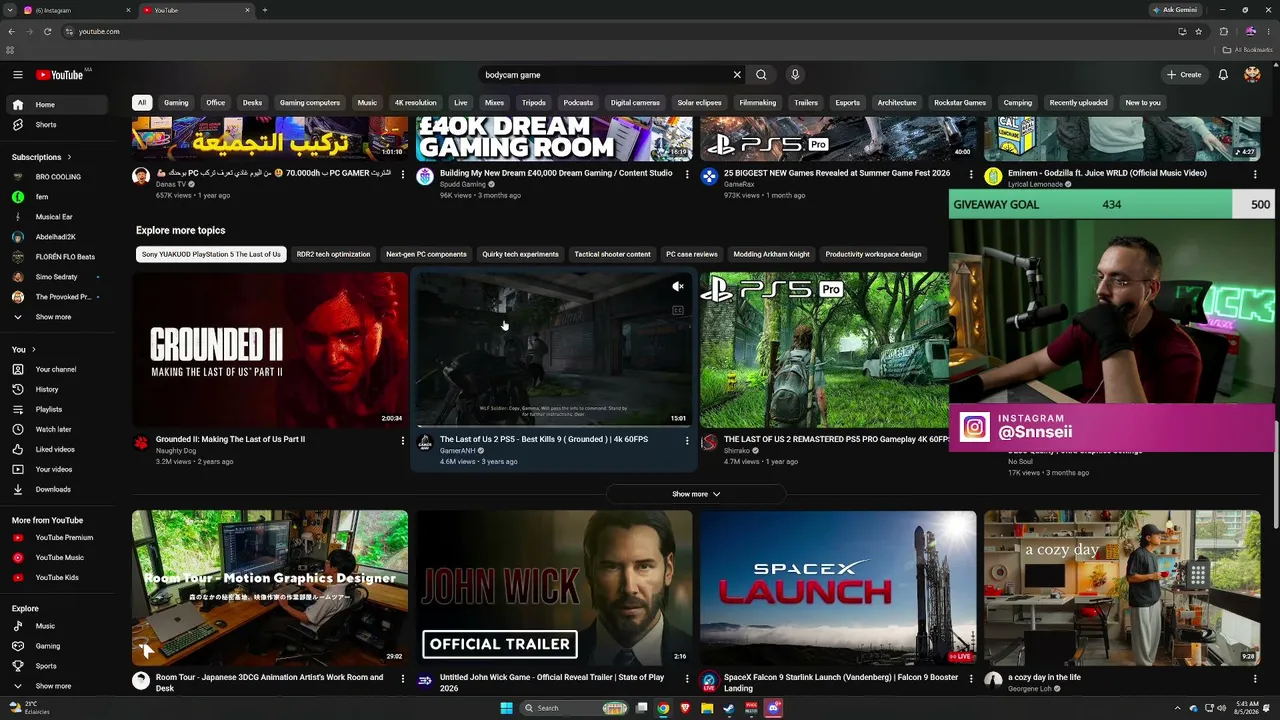
Task: Click the Create button
Action: (1184, 75)
